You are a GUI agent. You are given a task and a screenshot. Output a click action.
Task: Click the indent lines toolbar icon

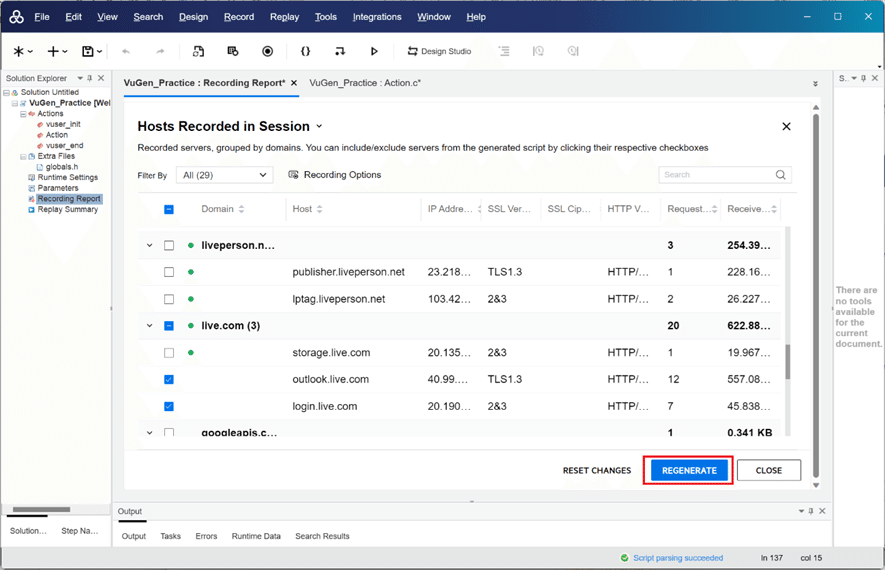coord(504,51)
